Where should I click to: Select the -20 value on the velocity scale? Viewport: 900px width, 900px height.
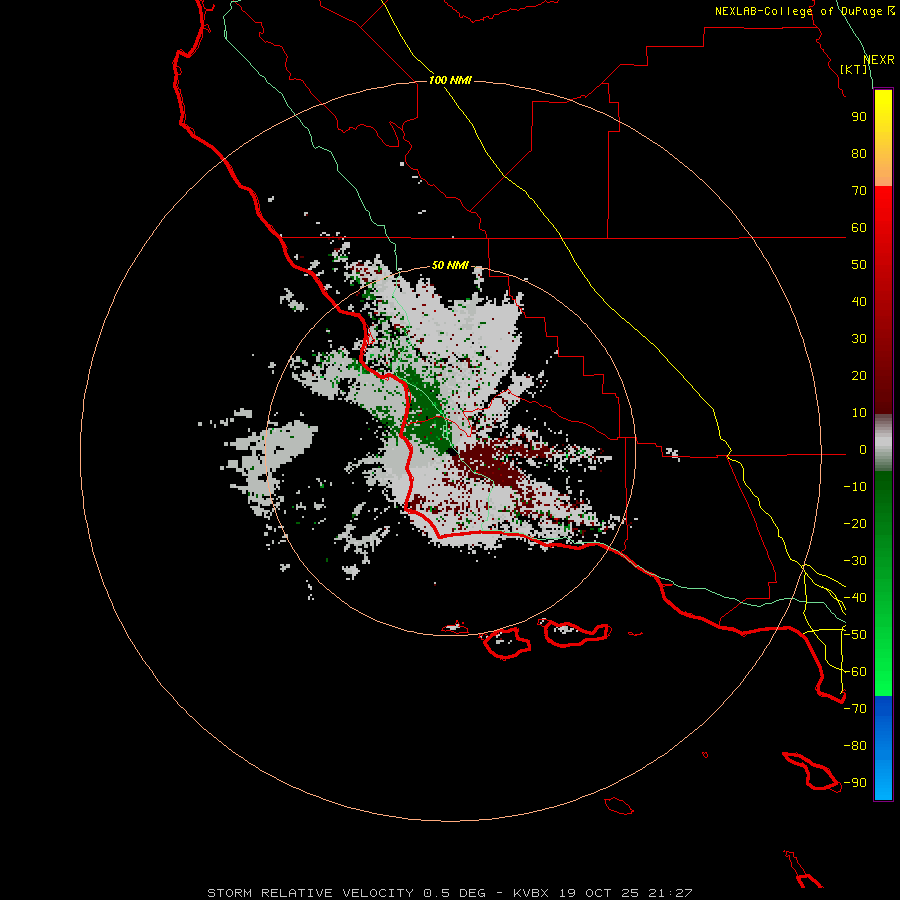pyautogui.click(x=855, y=523)
